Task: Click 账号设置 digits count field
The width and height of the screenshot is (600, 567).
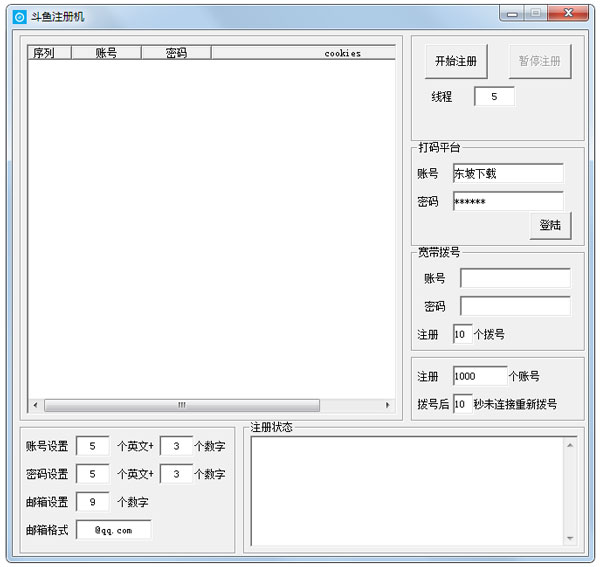Action: [x=176, y=446]
